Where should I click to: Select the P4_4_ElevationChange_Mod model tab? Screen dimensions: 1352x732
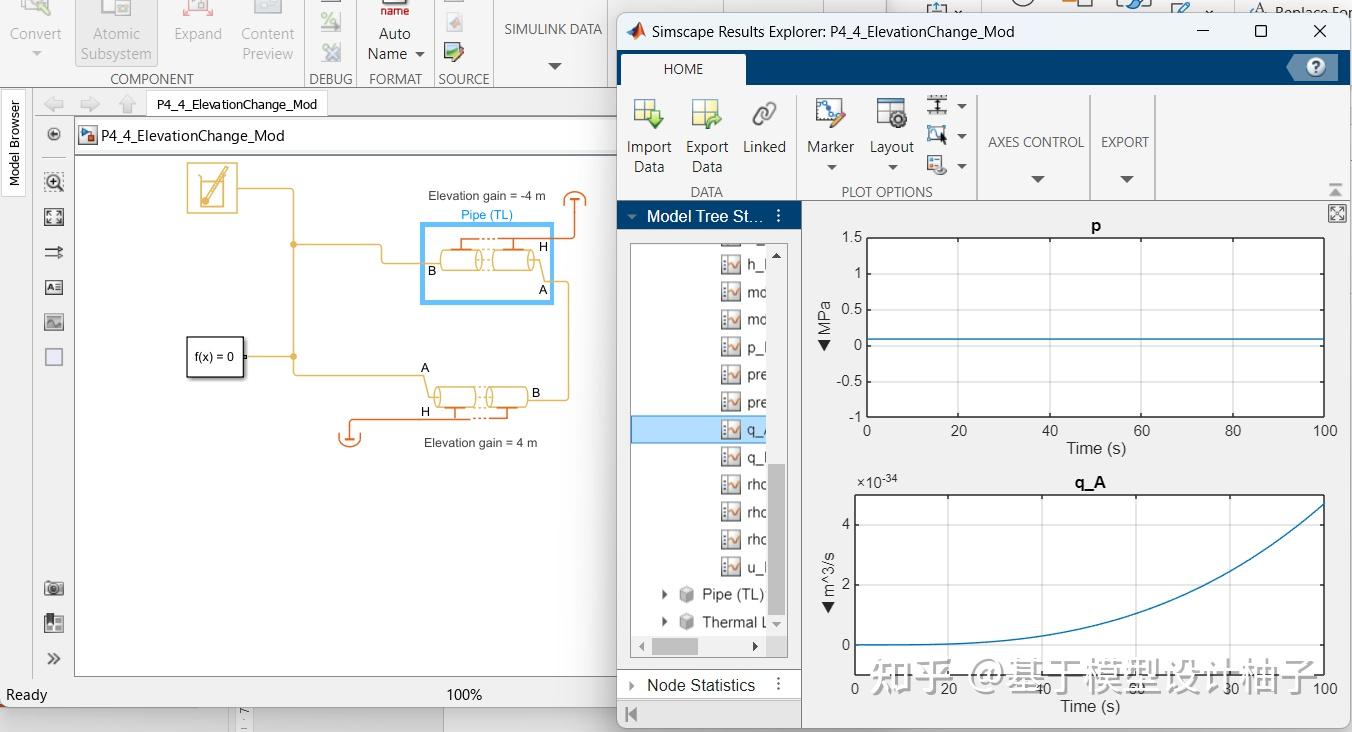pos(236,104)
